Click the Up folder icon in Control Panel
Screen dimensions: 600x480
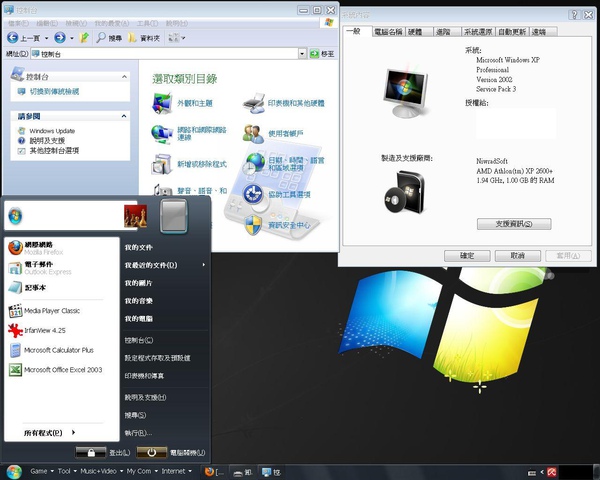pyautogui.click(x=84, y=38)
